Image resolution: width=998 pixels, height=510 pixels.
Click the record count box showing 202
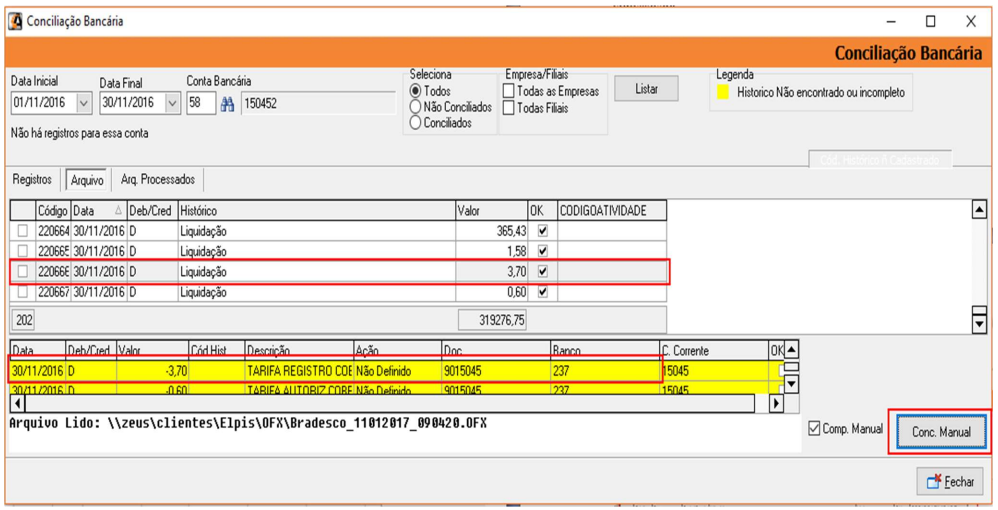[x=24, y=320]
